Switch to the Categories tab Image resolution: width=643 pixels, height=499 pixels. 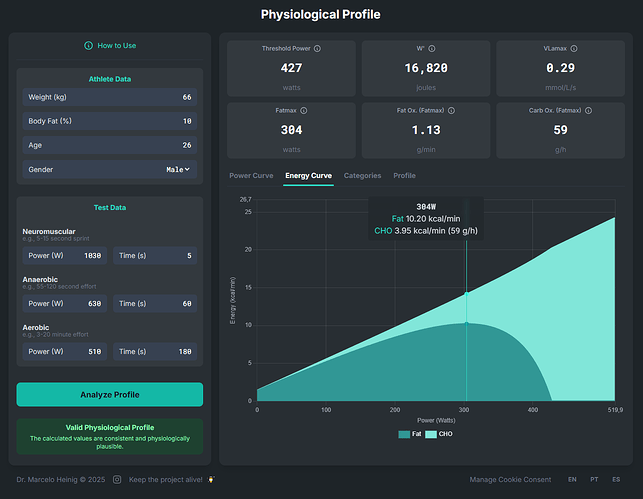pos(362,175)
